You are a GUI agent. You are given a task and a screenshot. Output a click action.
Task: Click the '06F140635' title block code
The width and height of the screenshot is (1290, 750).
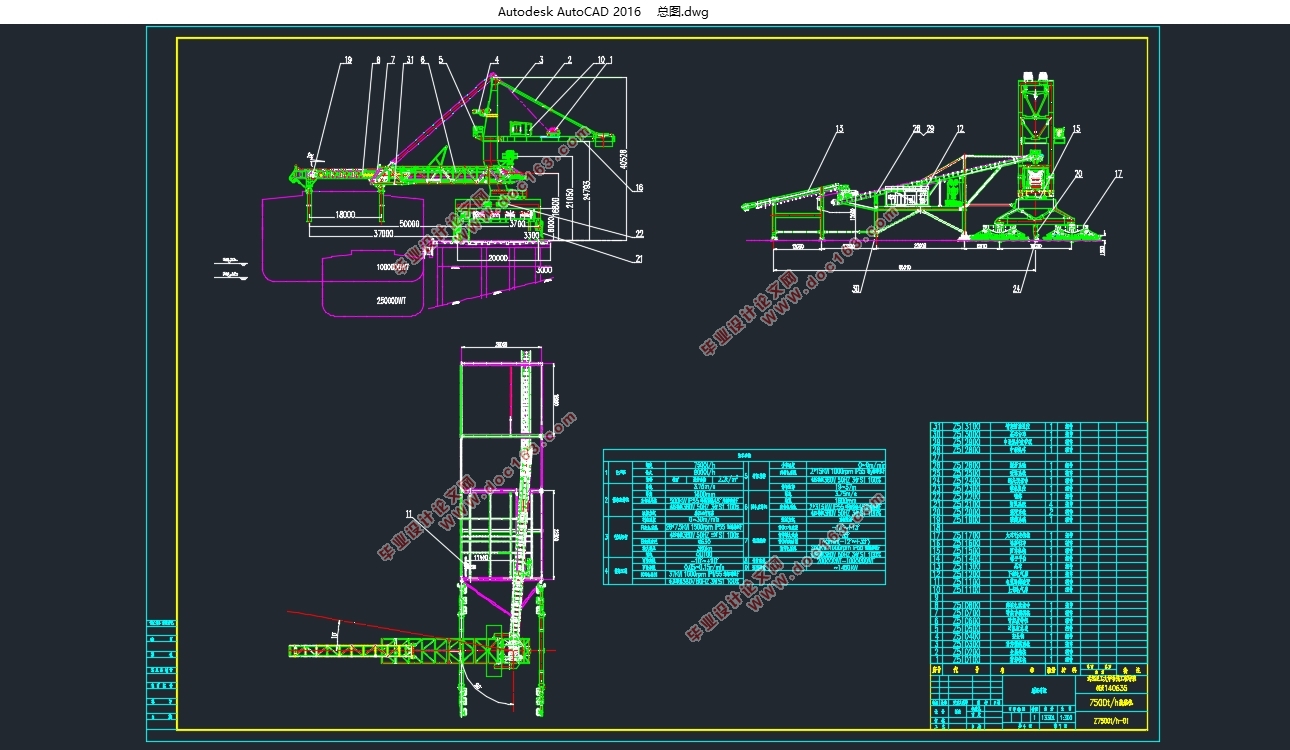click(1112, 687)
